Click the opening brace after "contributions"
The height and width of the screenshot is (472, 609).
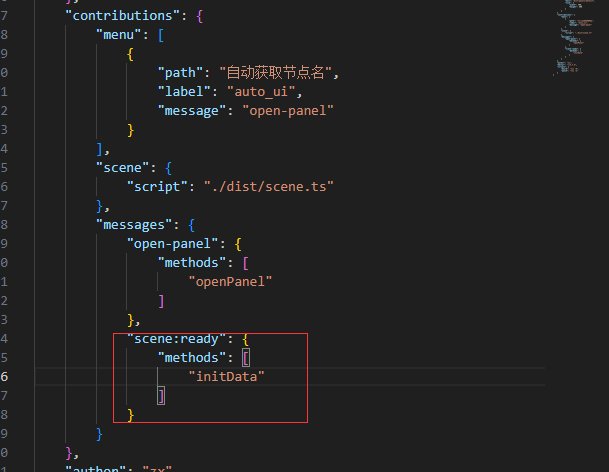click(200, 16)
